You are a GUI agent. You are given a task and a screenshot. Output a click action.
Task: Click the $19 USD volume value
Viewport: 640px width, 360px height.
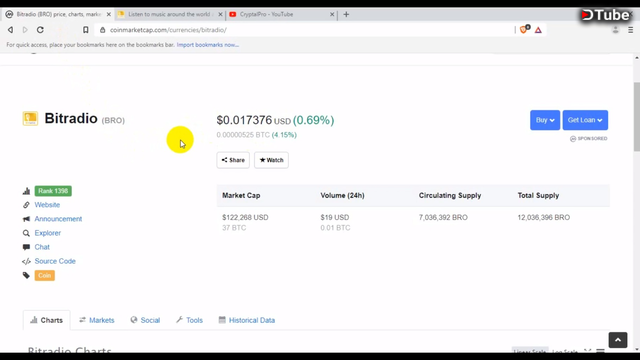coord(335,218)
